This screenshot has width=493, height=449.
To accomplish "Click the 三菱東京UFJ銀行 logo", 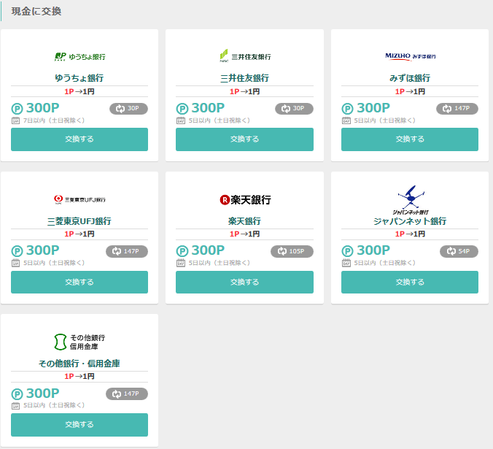I will tap(80, 199).
